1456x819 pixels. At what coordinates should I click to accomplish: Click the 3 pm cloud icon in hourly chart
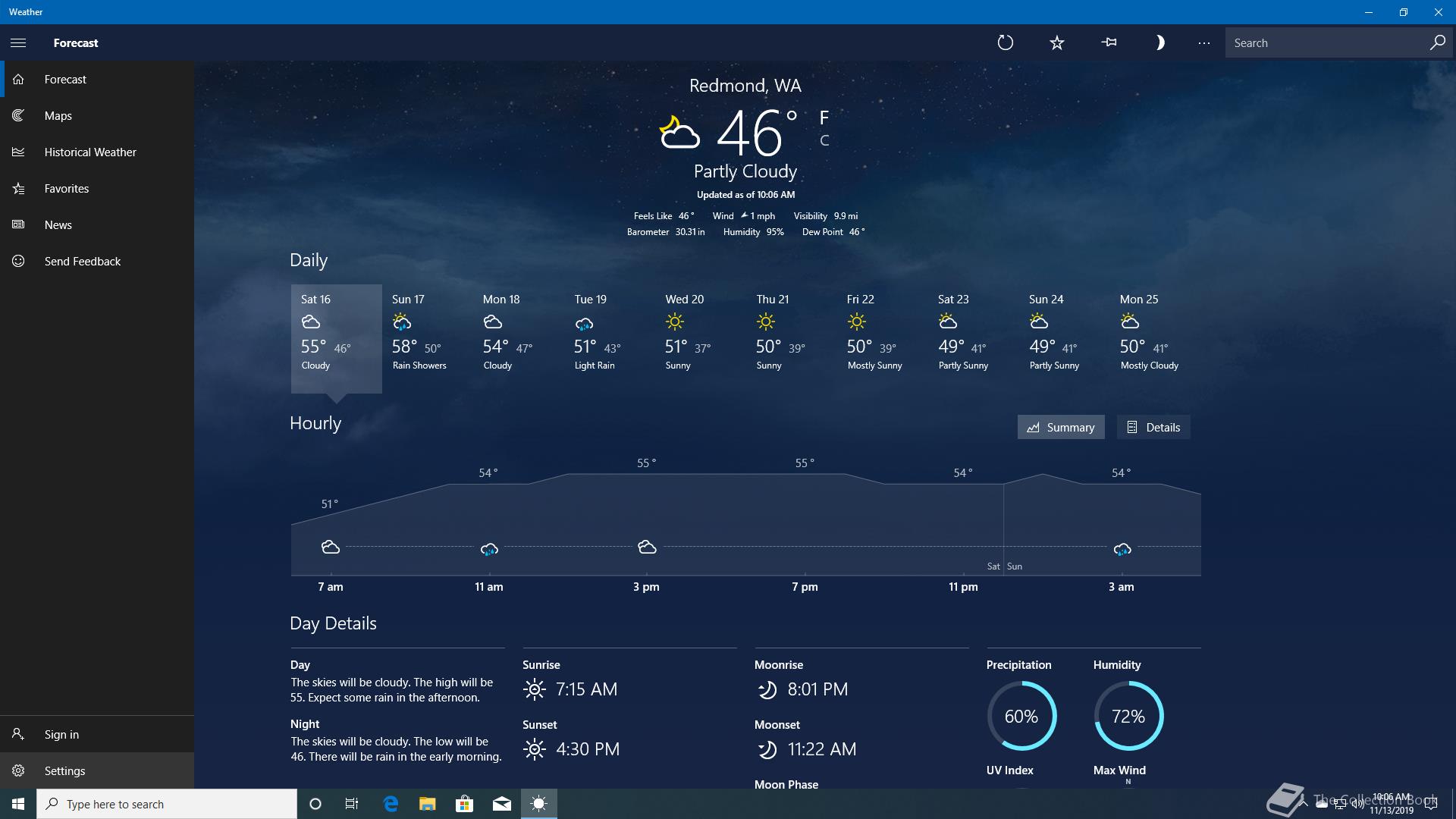pos(647,547)
